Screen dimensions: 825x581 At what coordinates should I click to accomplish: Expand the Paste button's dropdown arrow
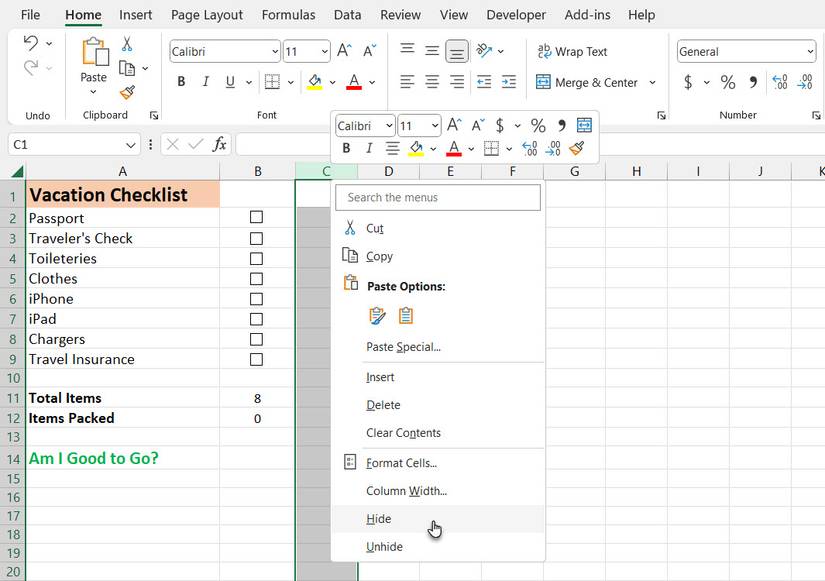point(93,92)
